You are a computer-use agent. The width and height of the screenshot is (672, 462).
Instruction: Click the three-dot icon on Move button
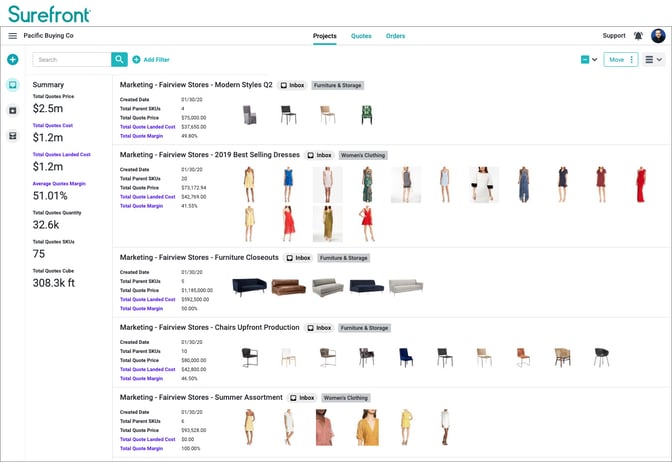pos(631,60)
